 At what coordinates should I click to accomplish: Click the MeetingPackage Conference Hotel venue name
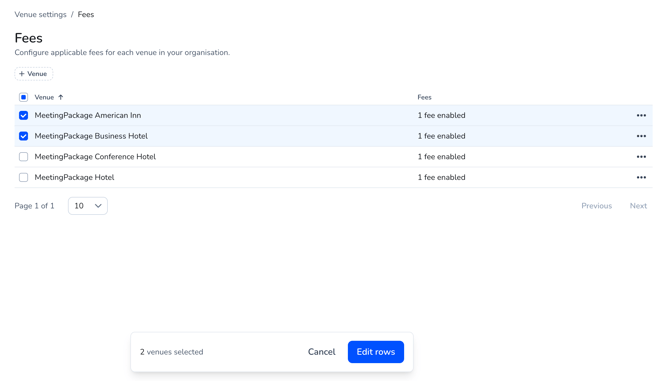point(95,157)
